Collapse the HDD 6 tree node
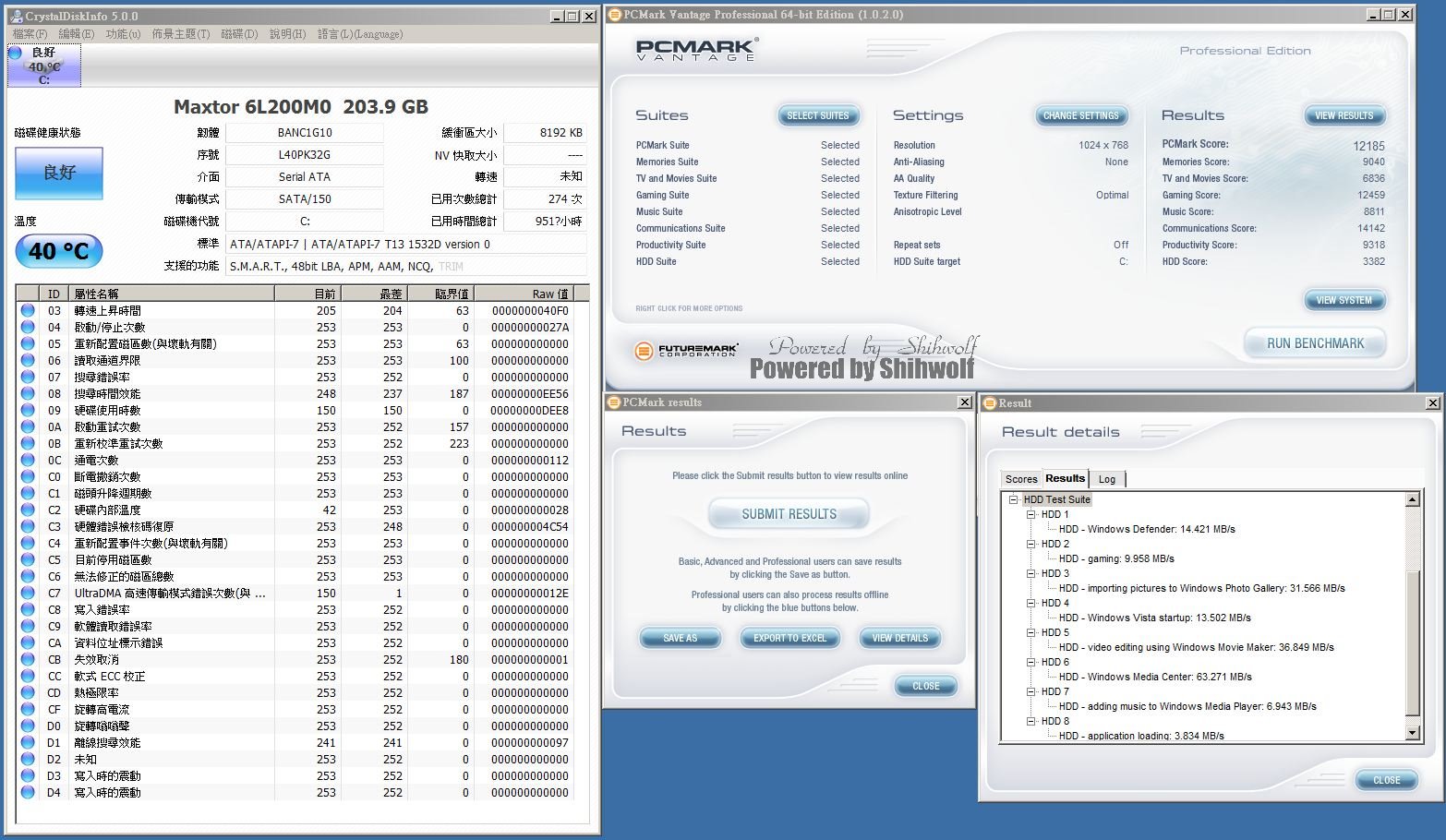This screenshot has height=840, width=1446. (x=1031, y=663)
